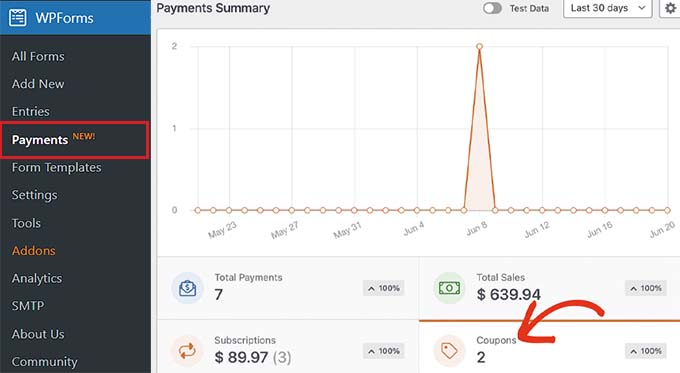
Task: Open the Last 30 days dropdown
Action: point(608,8)
